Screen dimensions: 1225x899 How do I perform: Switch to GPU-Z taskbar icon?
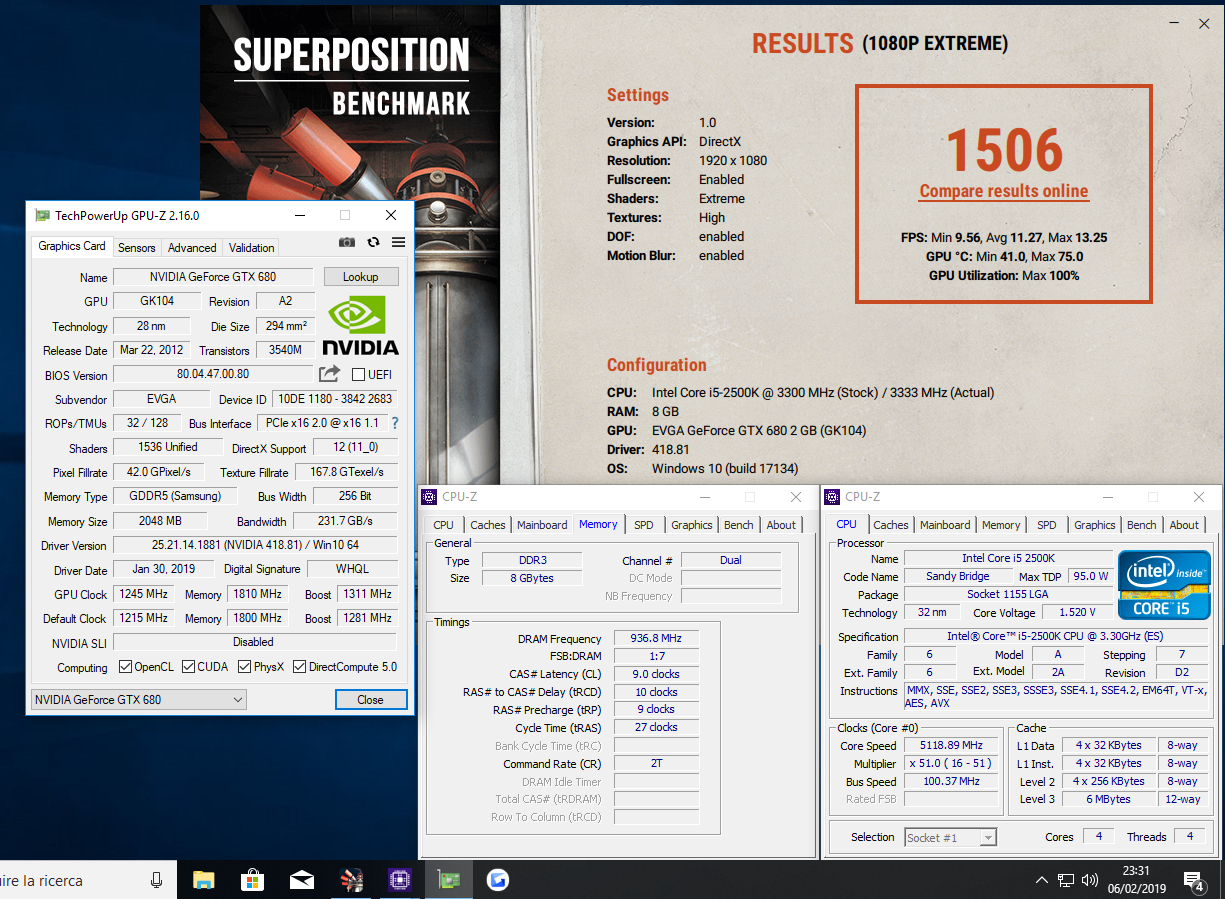click(449, 880)
